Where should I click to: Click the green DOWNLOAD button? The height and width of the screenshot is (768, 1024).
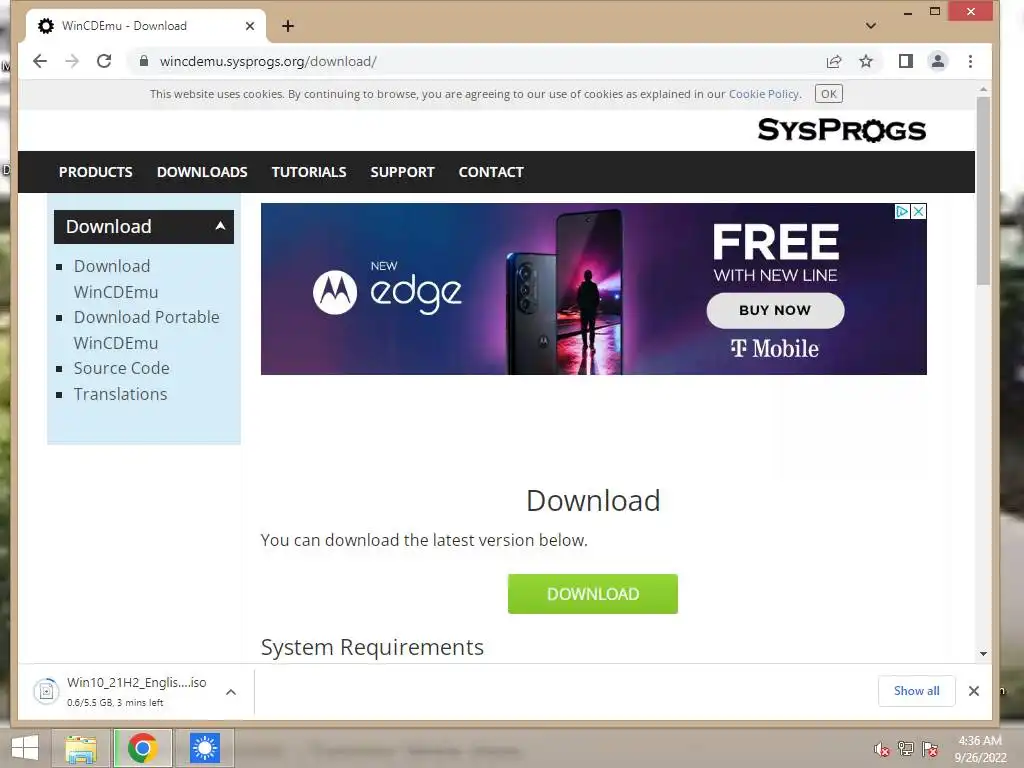593,594
